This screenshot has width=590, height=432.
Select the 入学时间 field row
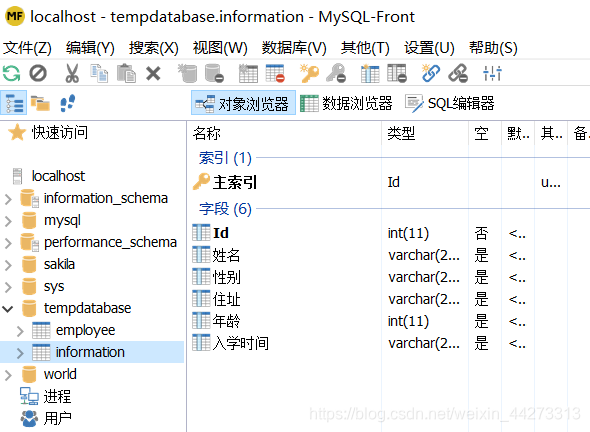388,343
